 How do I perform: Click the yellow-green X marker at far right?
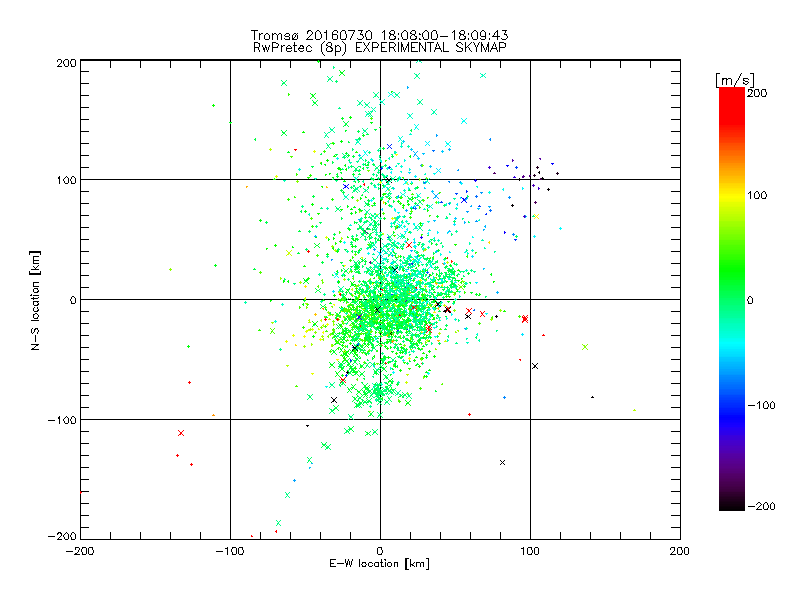pyautogui.click(x=585, y=347)
